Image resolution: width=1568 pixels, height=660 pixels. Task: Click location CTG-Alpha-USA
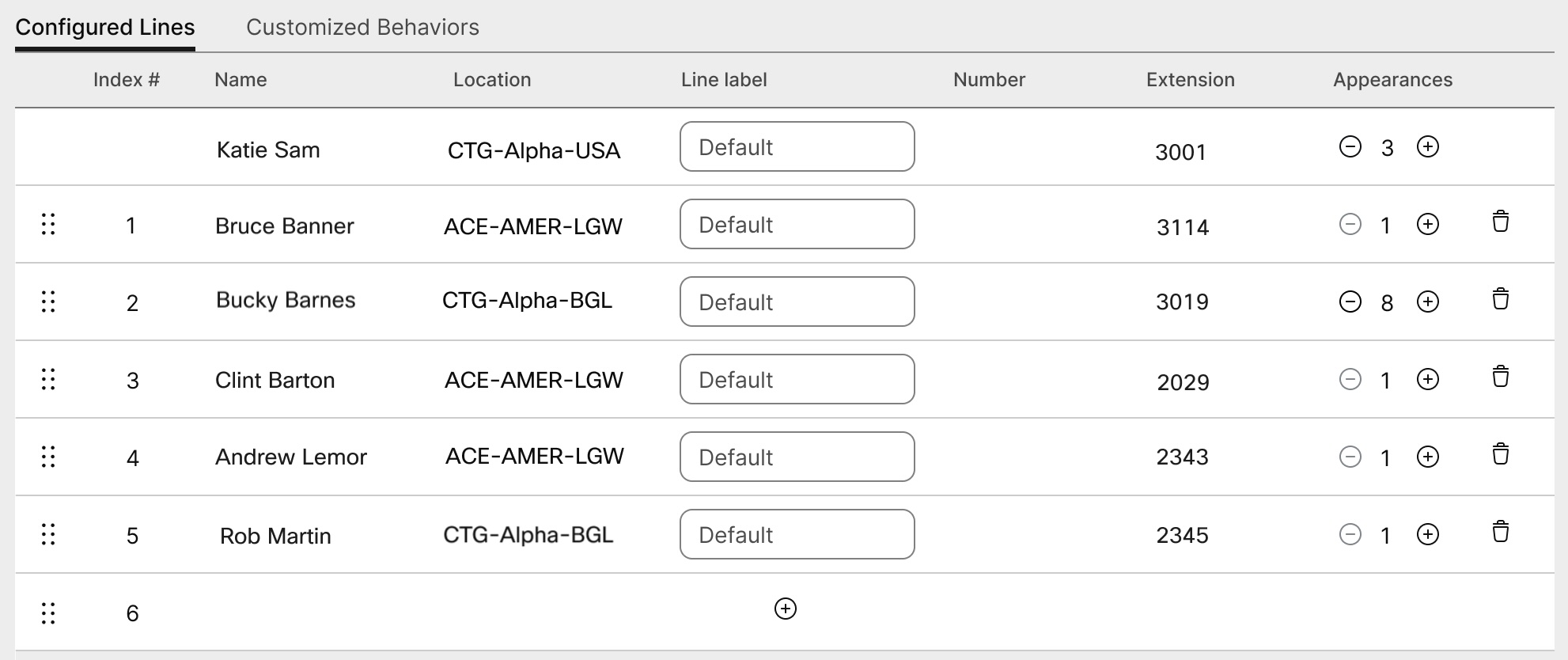(534, 150)
